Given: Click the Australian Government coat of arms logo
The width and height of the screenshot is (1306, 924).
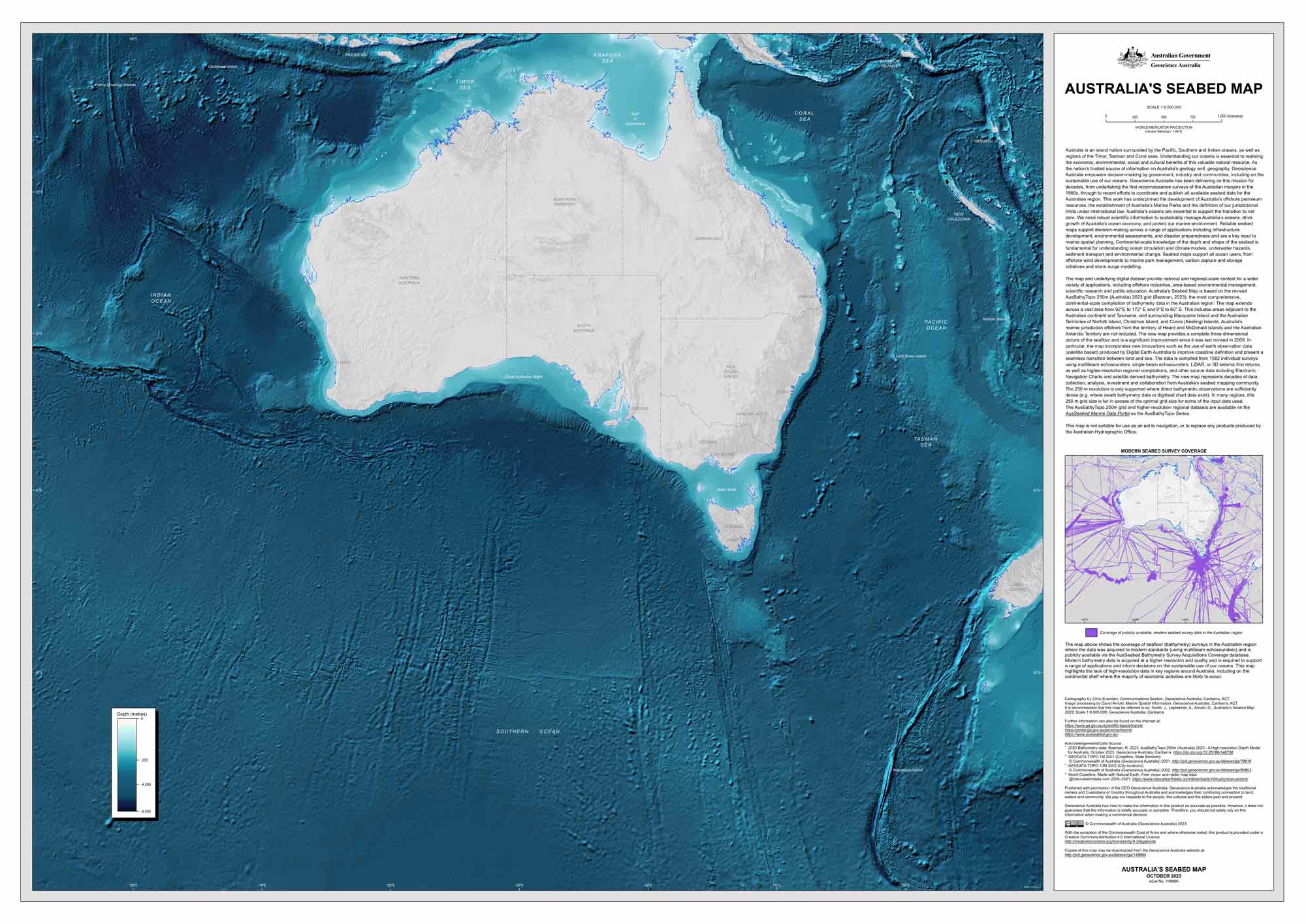Looking at the screenshot, I should tap(1132, 58).
